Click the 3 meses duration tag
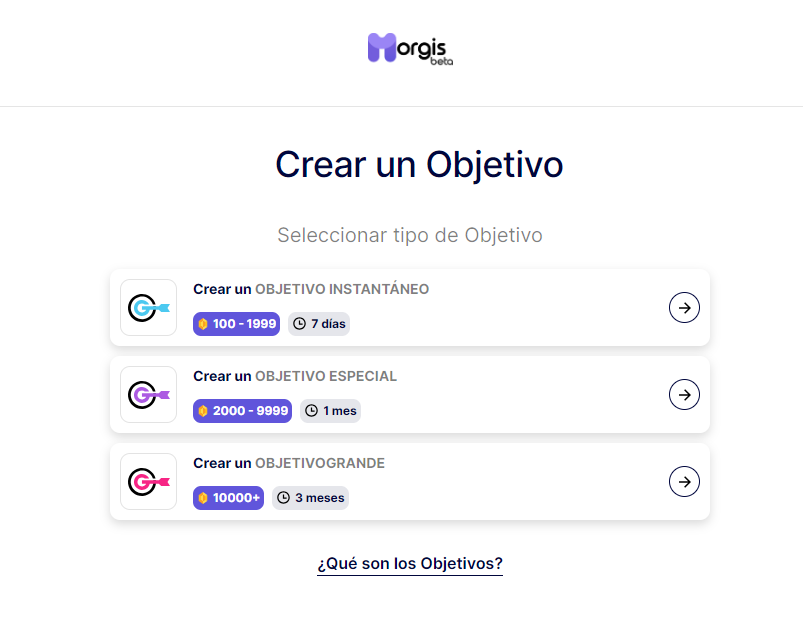The width and height of the screenshot is (803, 635). 310,498
